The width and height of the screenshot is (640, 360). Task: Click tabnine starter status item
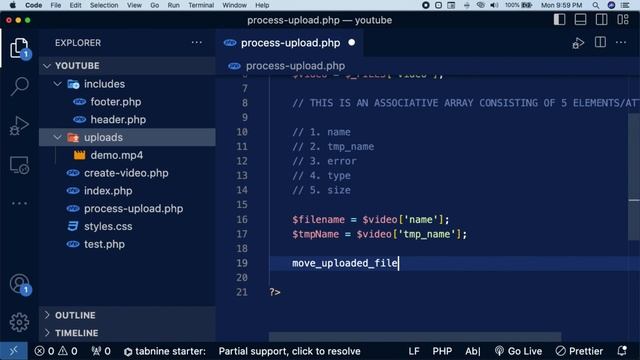click(164, 351)
